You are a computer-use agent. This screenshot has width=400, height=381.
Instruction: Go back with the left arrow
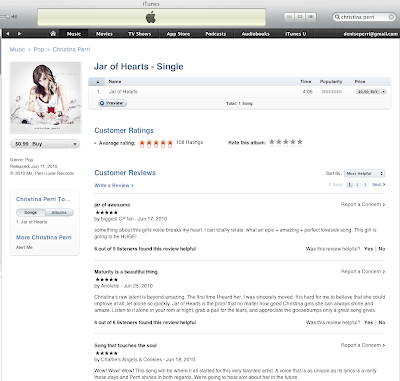(x=8, y=33)
